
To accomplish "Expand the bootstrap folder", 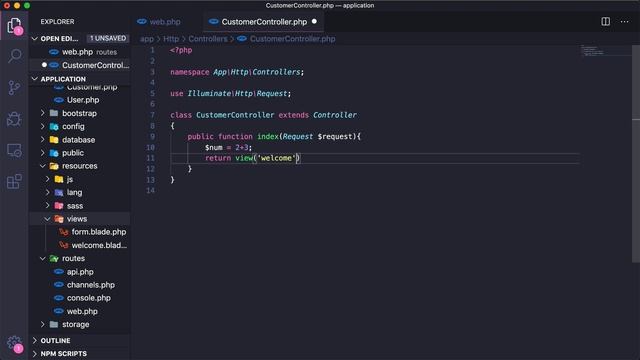I will (42, 113).
